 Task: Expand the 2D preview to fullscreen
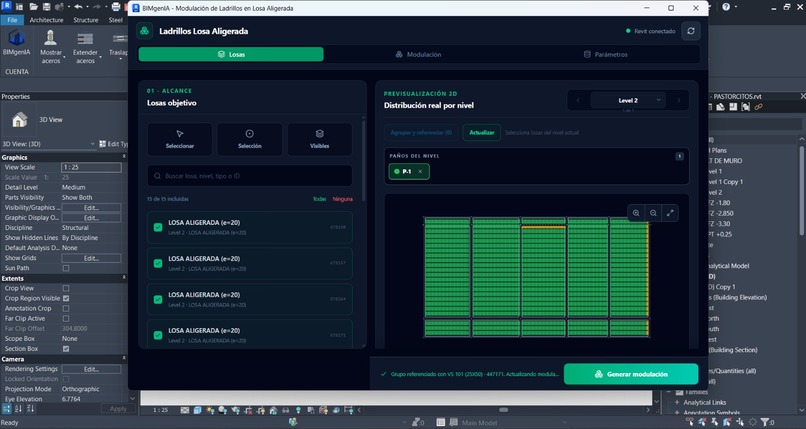[670, 213]
